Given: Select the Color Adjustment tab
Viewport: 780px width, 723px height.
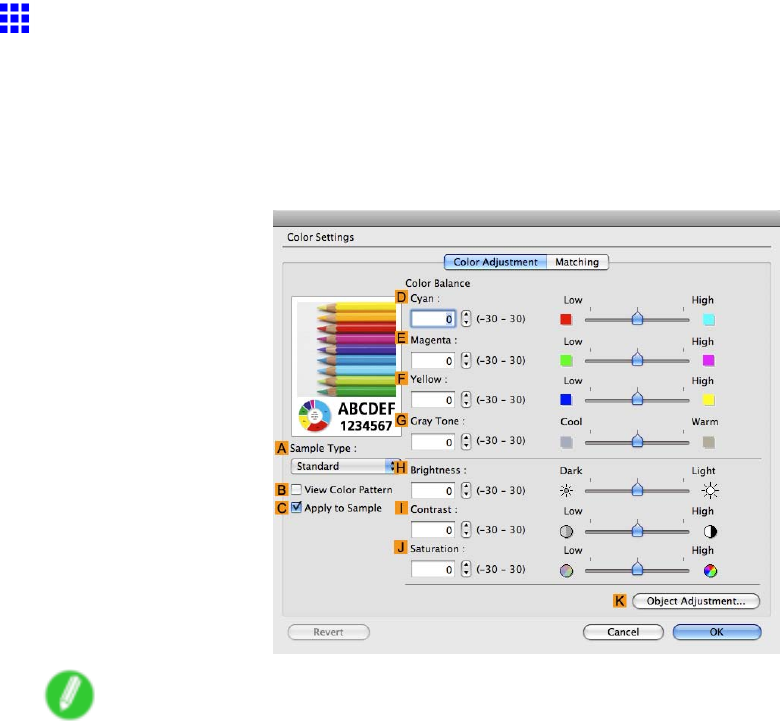Looking at the screenshot, I should [495, 262].
